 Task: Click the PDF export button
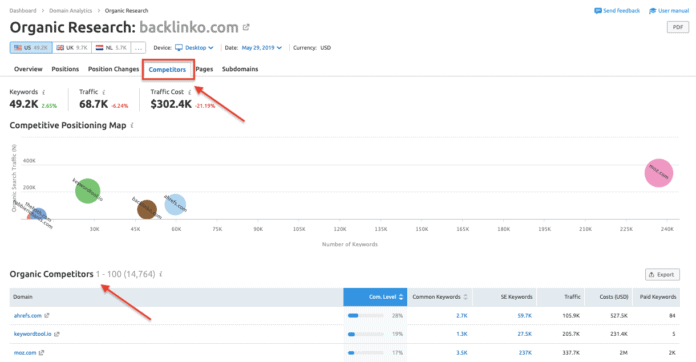678,27
